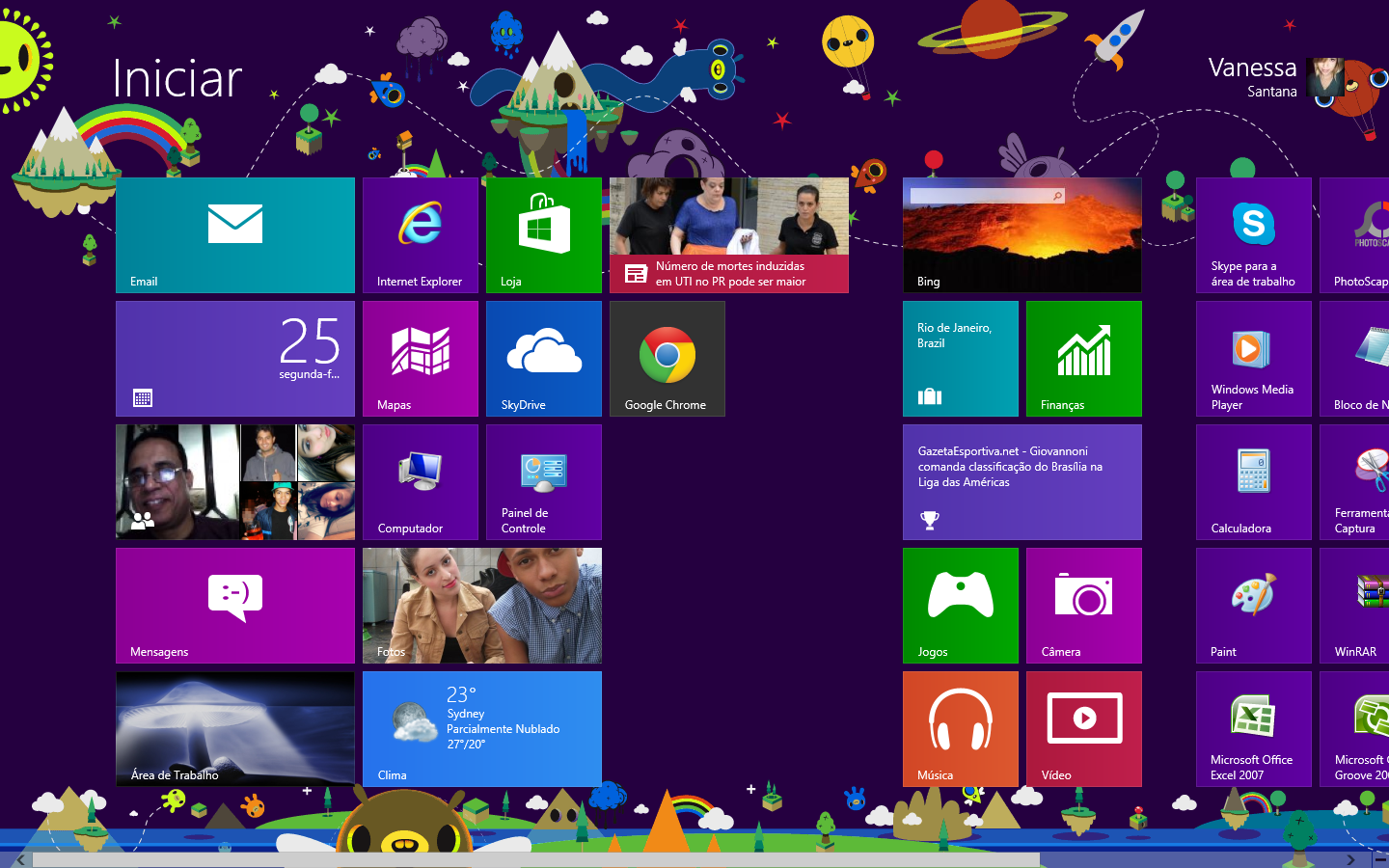Open the Calculadora tile
The height and width of the screenshot is (868, 1389).
[1254, 482]
